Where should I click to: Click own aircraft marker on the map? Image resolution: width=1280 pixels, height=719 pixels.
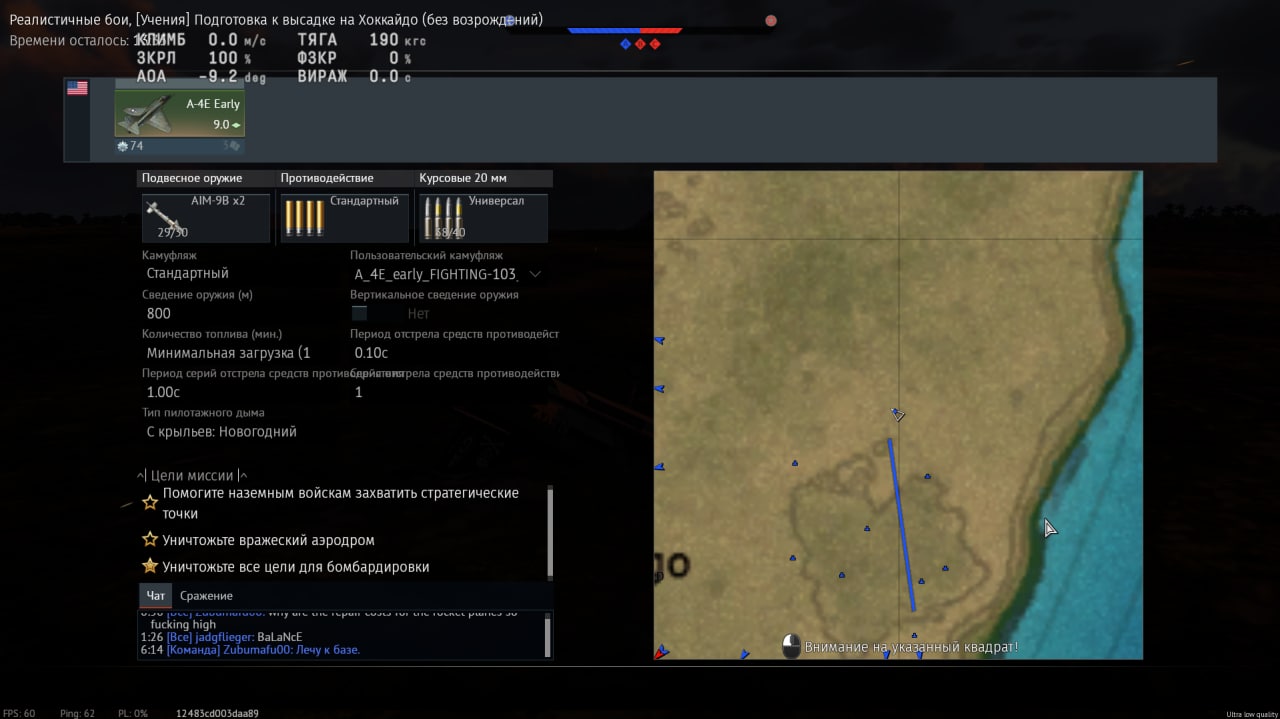(898, 414)
